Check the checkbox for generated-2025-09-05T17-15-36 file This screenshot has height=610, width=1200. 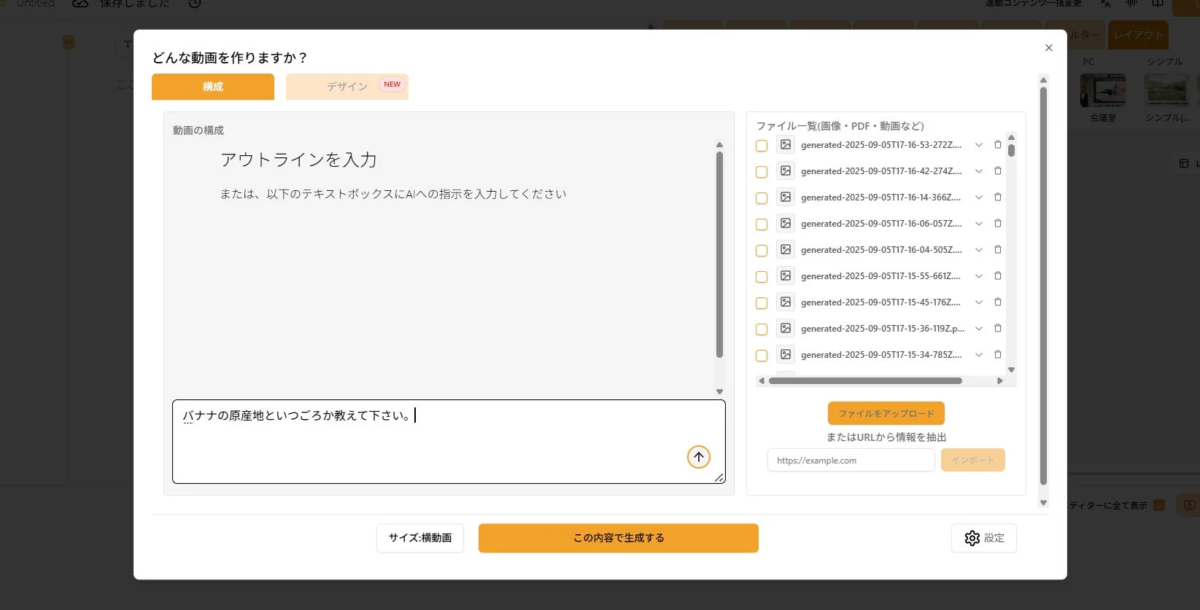pyautogui.click(x=761, y=328)
